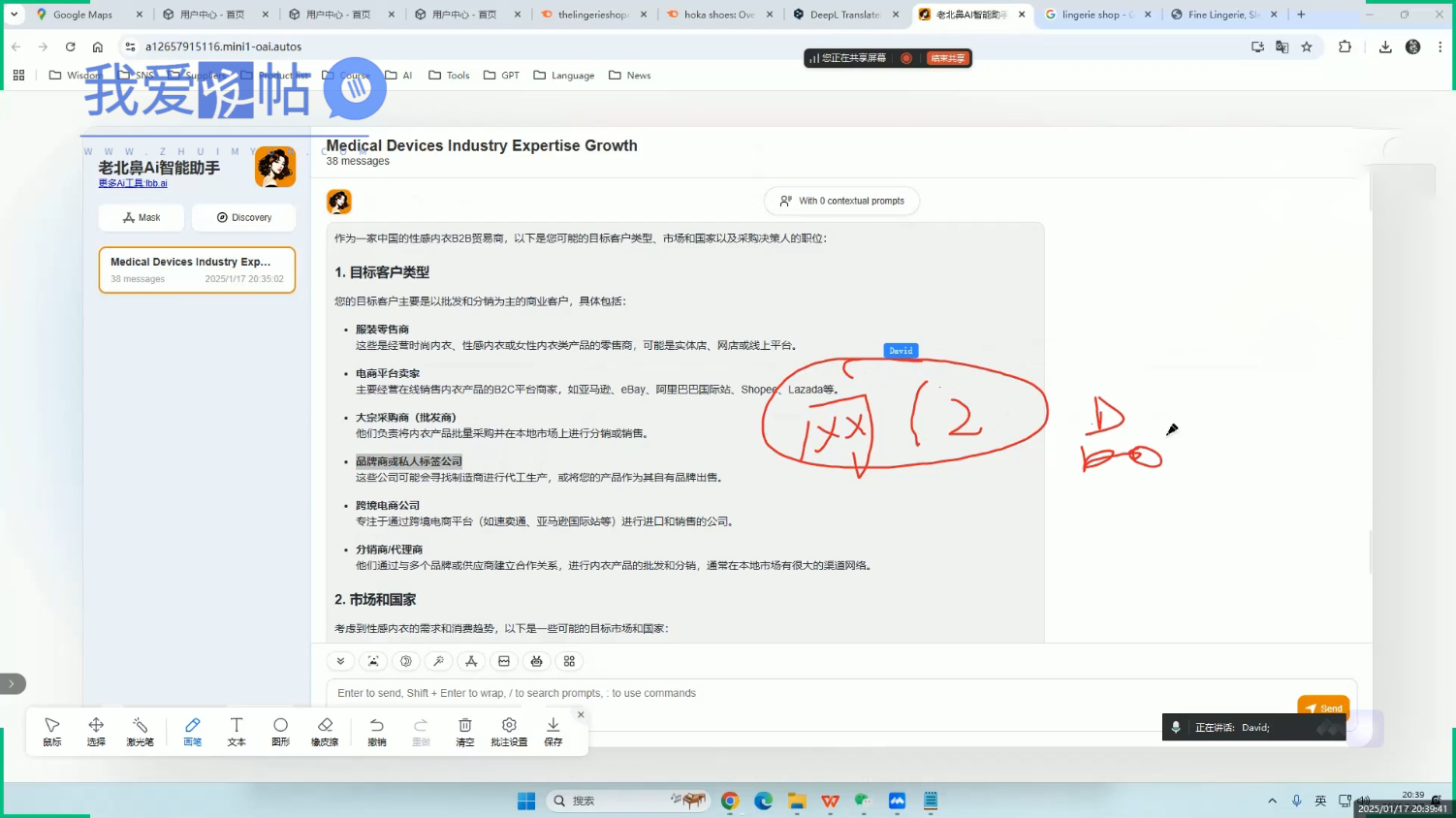Switch to the Fine Lingerie tab

click(x=1222, y=15)
